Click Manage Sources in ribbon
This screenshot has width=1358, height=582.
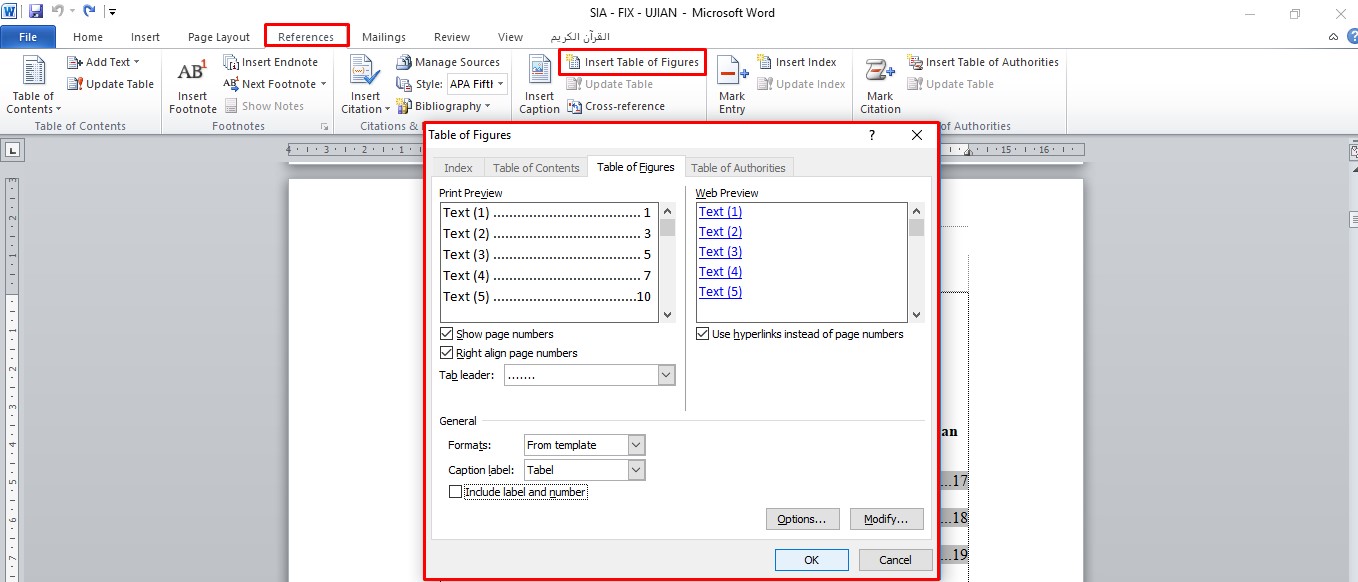(448, 62)
